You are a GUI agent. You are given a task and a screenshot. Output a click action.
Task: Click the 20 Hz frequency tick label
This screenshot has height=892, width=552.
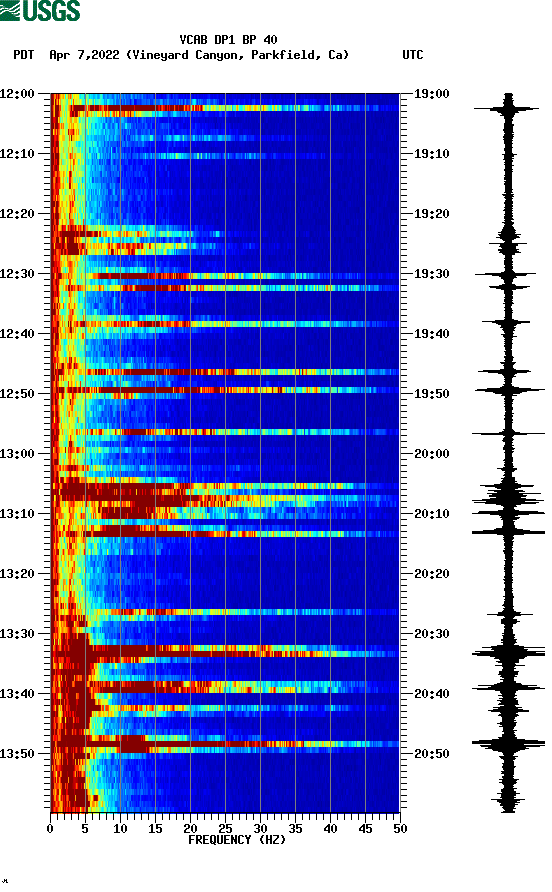coord(190,829)
